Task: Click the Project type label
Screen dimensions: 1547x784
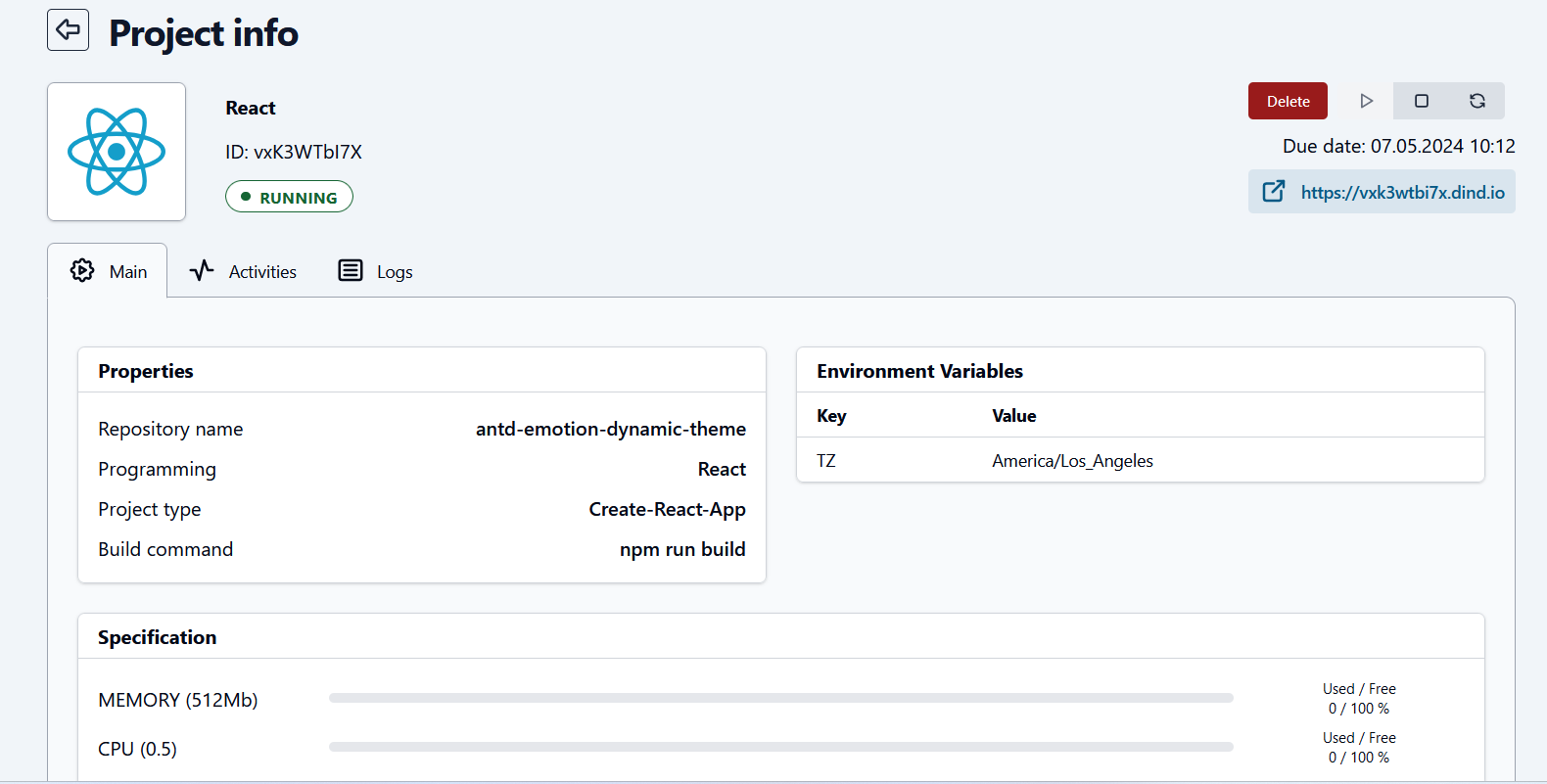Action: pyautogui.click(x=150, y=509)
